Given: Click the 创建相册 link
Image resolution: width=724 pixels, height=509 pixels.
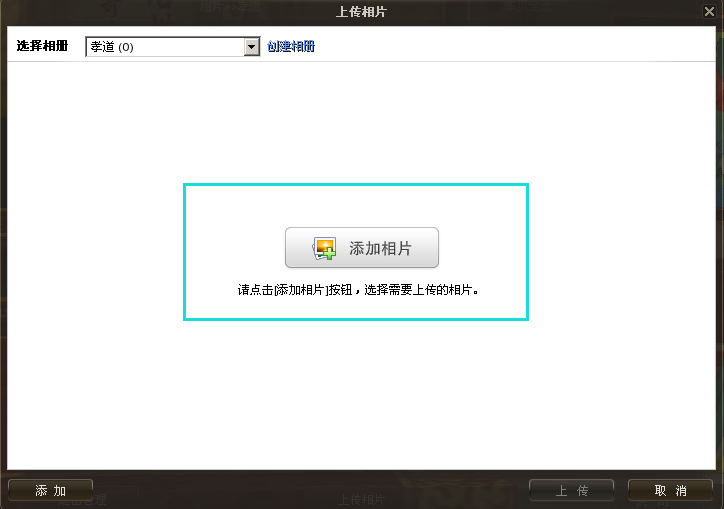Looking at the screenshot, I should pyautogui.click(x=291, y=46).
